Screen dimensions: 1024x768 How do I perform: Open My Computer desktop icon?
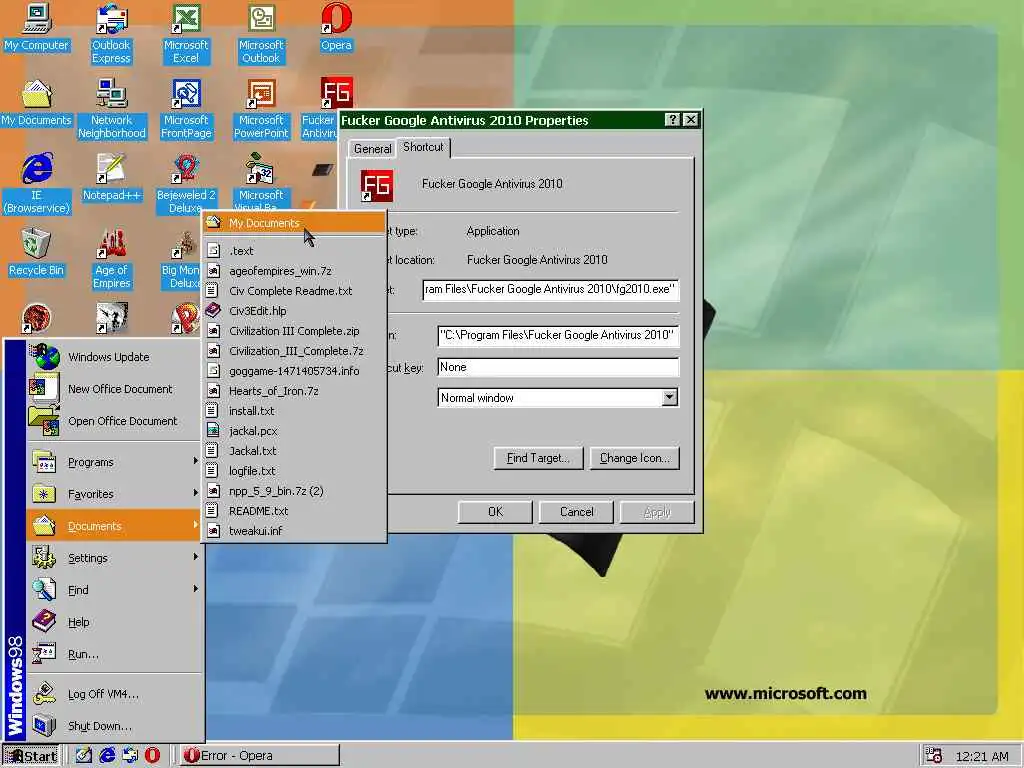[x=37, y=27]
